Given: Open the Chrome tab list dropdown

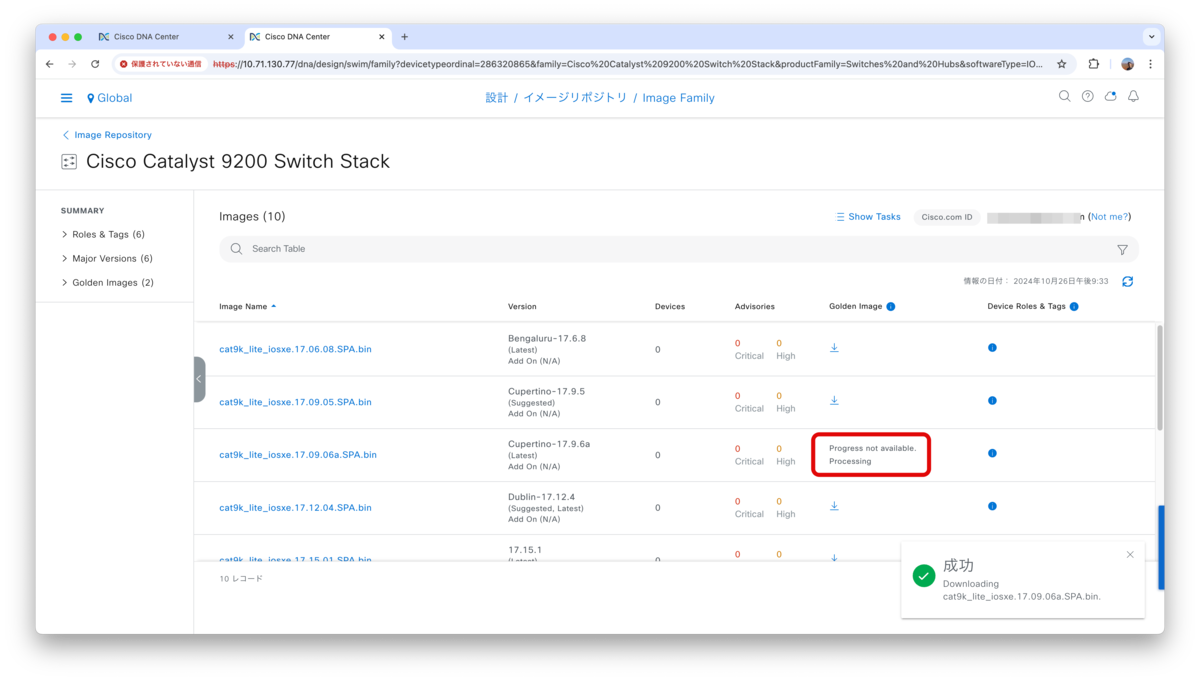Looking at the screenshot, I should tap(1151, 37).
